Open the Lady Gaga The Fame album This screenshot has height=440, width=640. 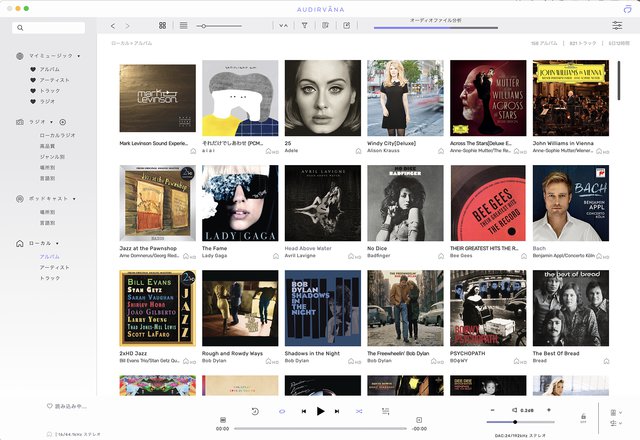[240, 203]
